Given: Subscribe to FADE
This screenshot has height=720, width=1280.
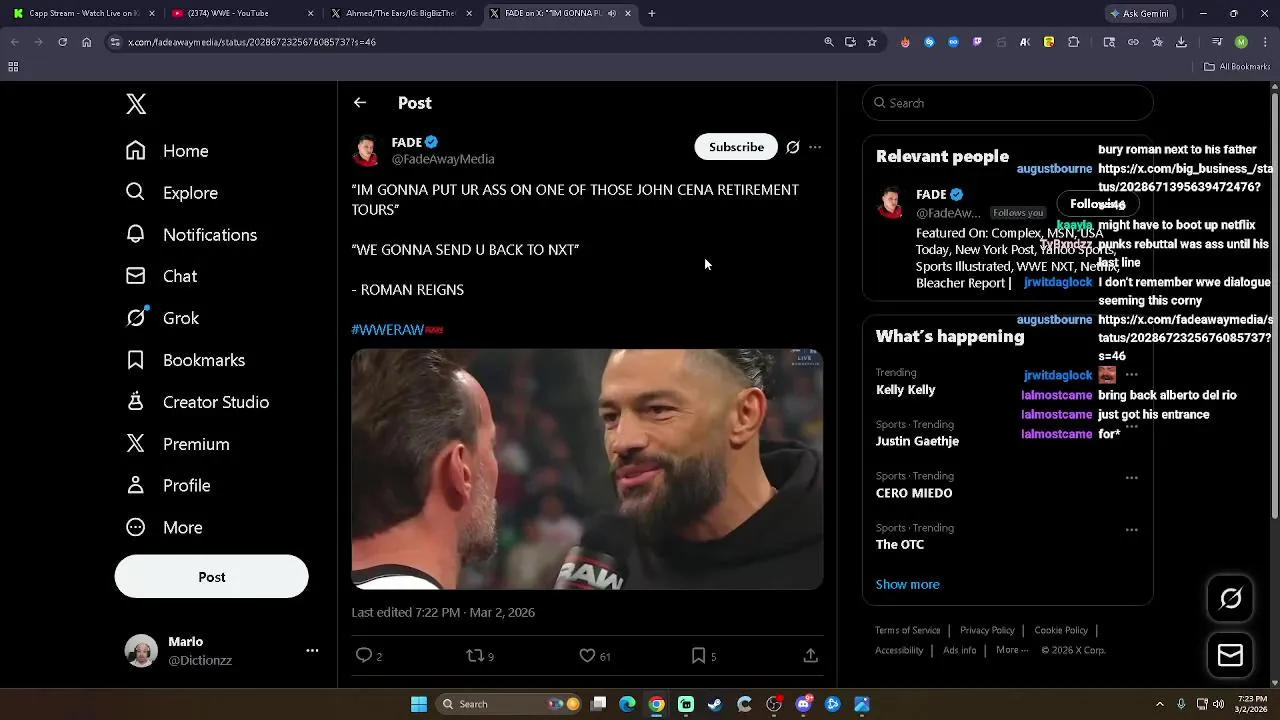Looking at the screenshot, I should pyautogui.click(x=736, y=147).
